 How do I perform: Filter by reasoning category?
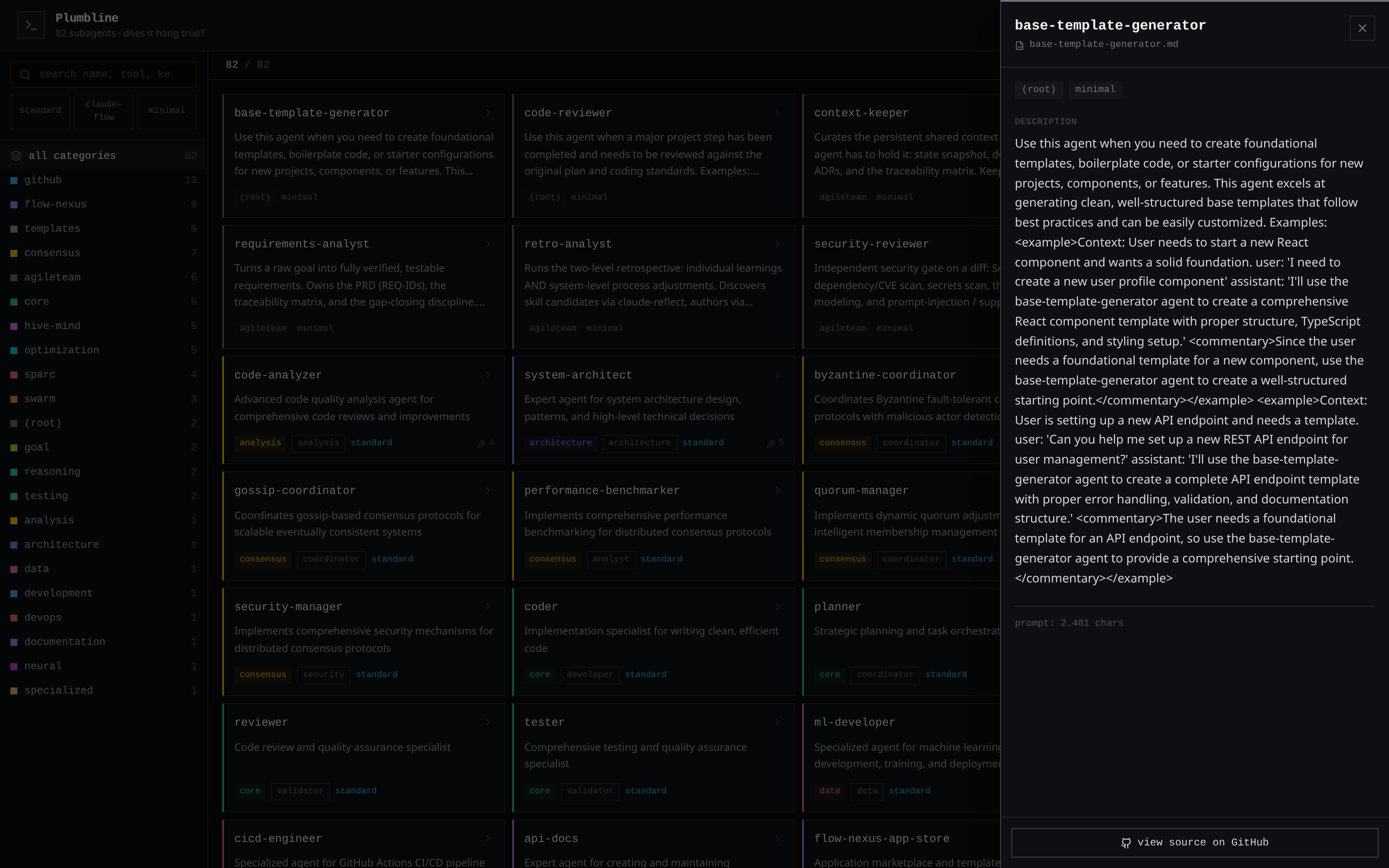104,472
